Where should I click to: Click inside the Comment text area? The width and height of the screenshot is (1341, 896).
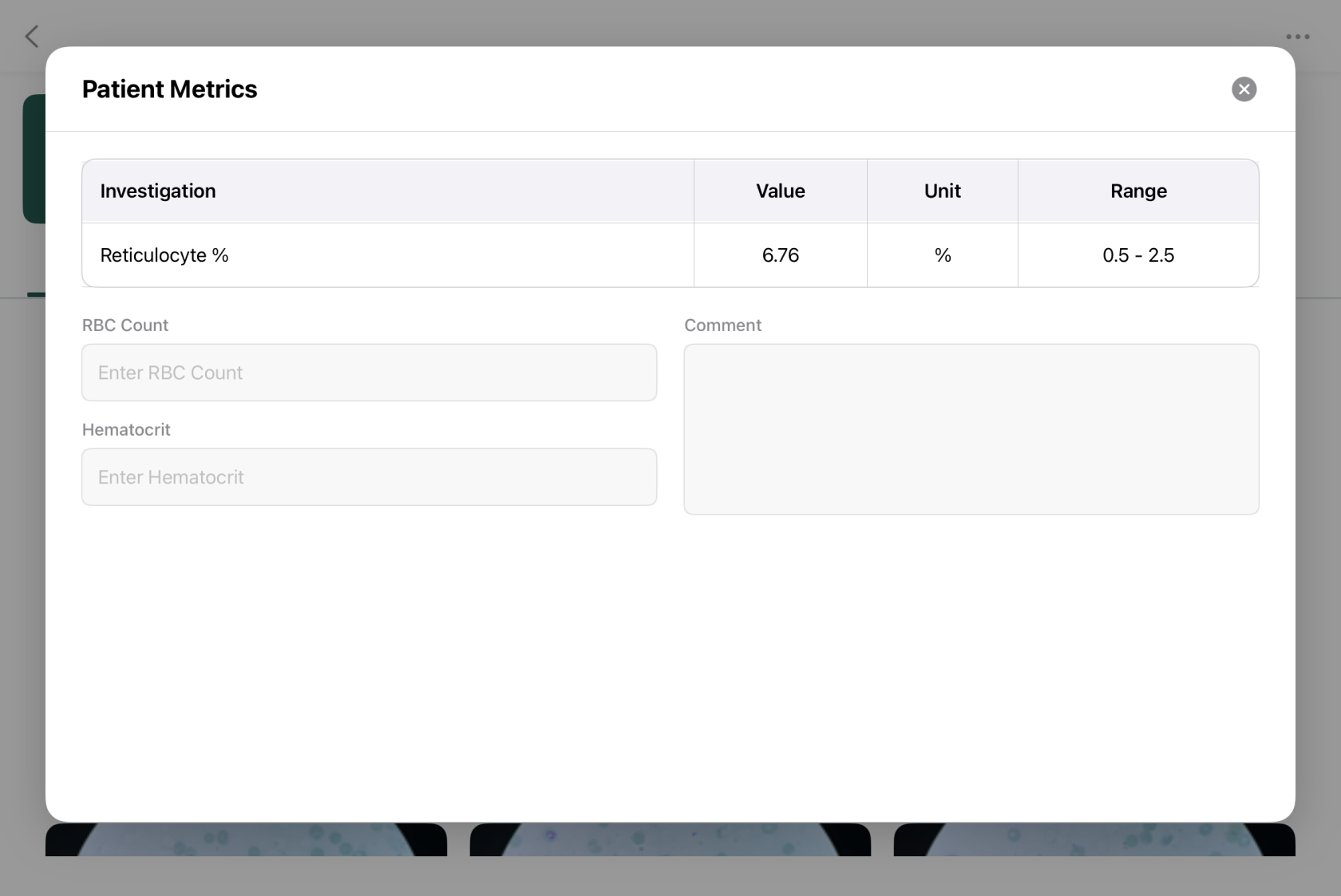(x=971, y=429)
